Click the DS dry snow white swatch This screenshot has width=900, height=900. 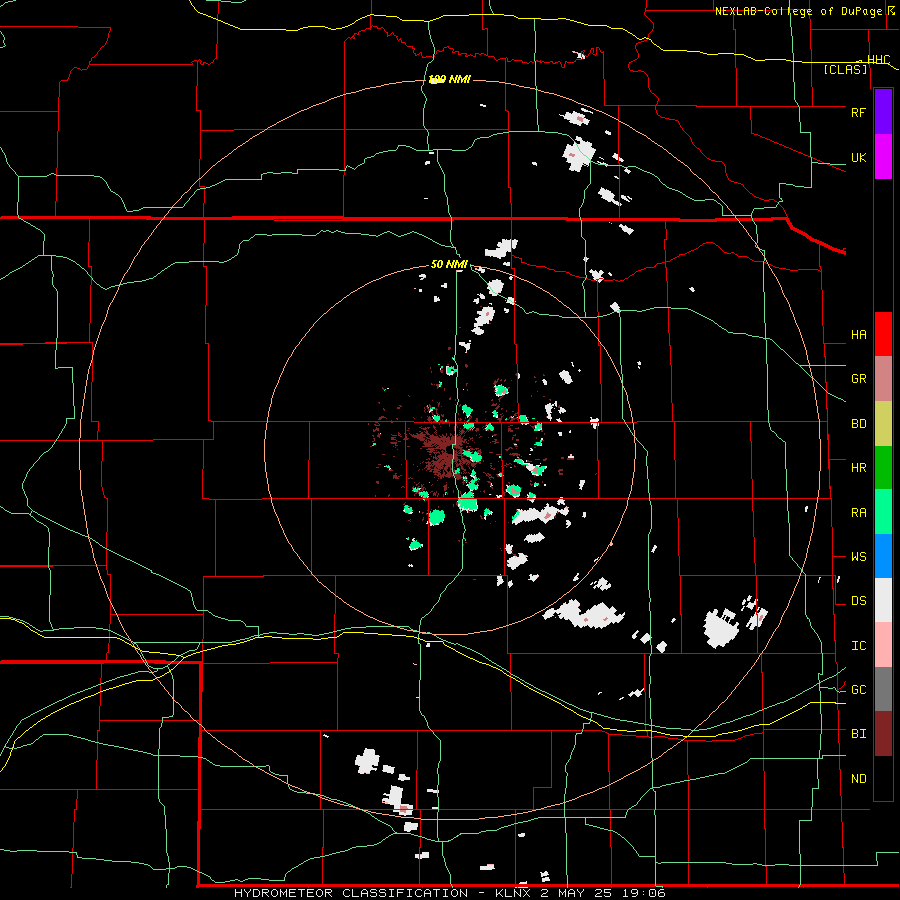pos(883,600)
